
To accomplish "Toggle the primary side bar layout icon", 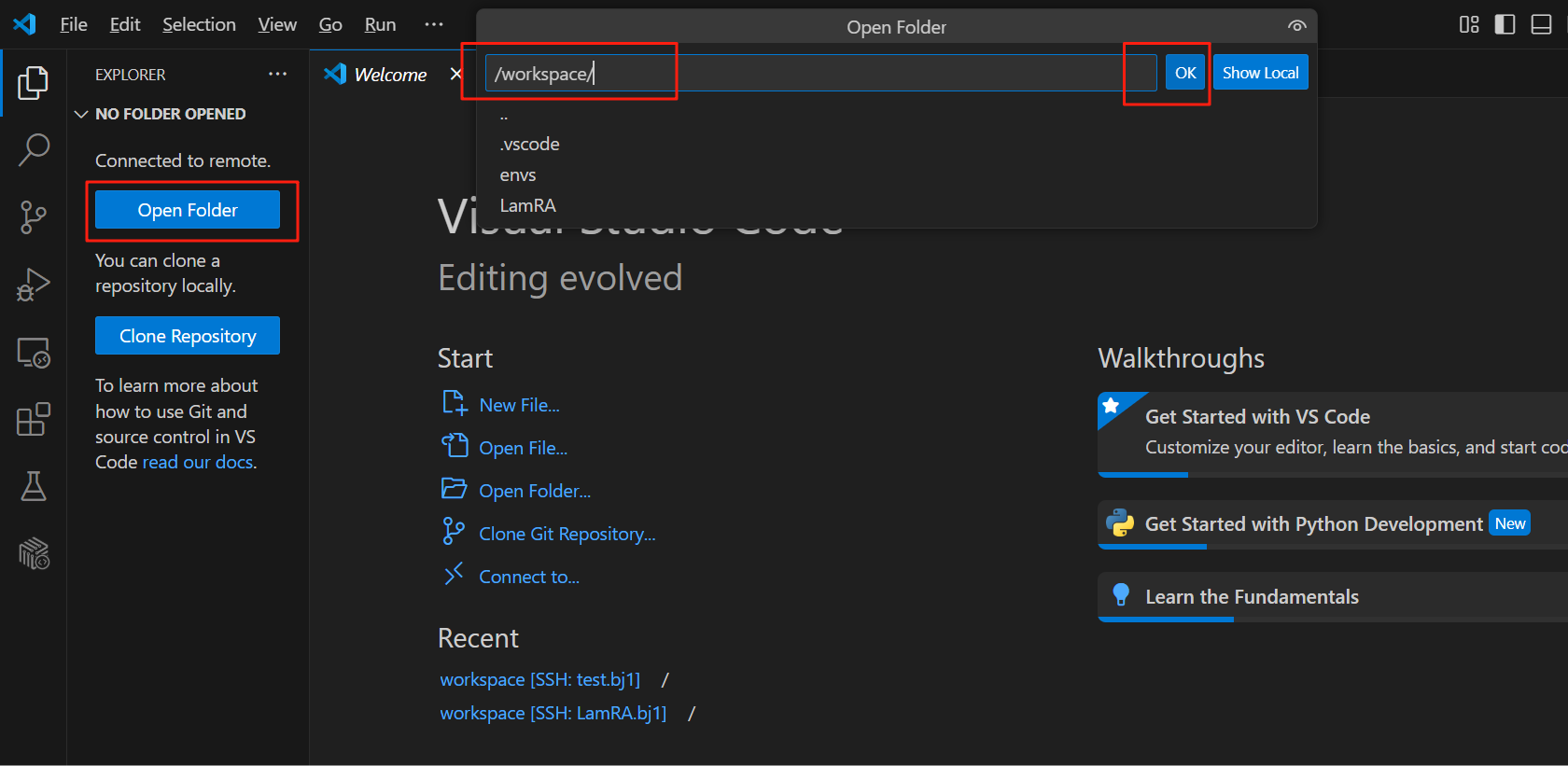I will point(1505,24).
